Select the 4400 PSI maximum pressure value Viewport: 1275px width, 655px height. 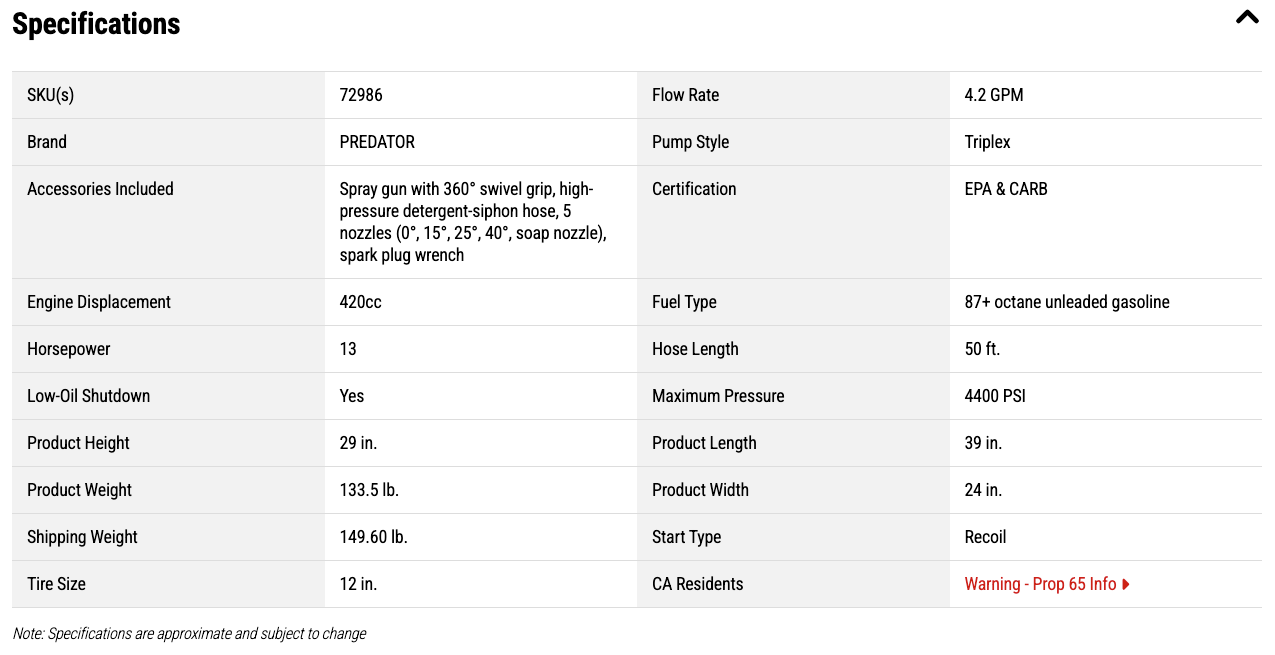pos(995,396)
